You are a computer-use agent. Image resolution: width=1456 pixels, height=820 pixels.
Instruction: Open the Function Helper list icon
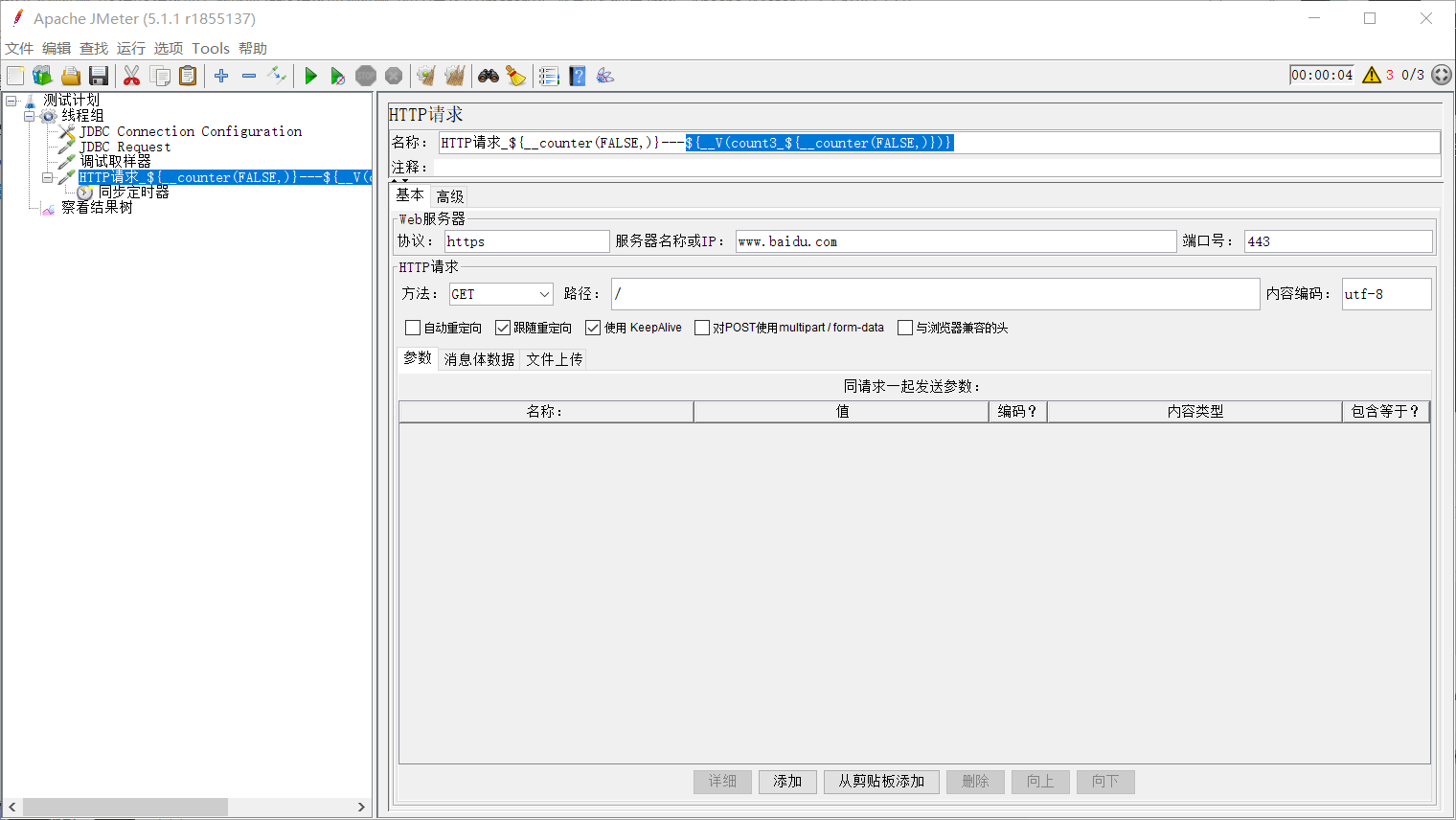(549, 76)
